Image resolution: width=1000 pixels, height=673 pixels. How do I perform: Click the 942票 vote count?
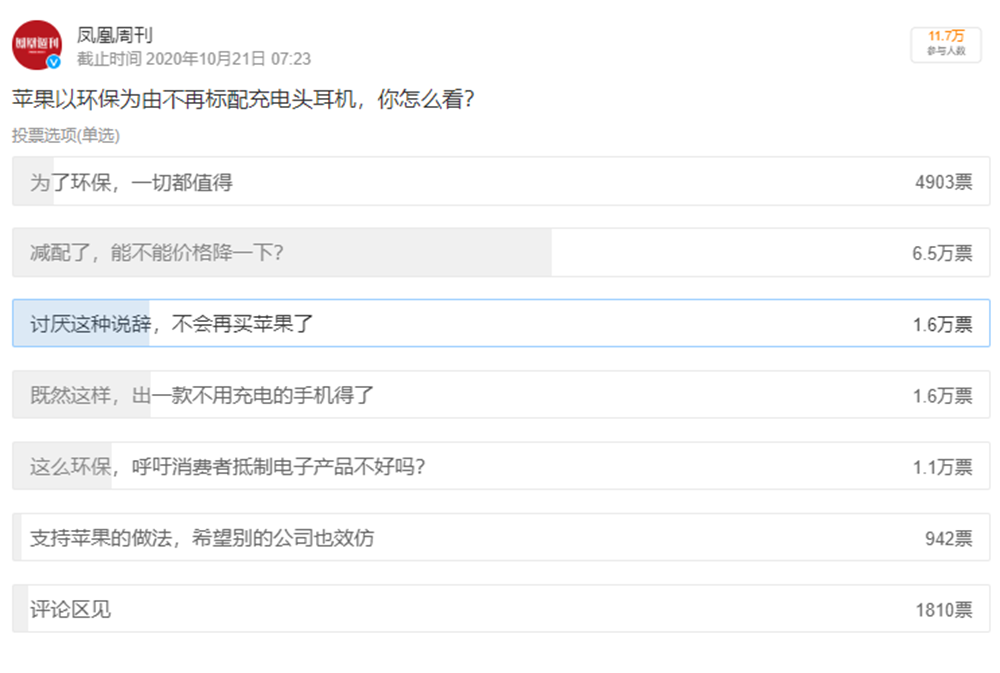pyautogui.click(x=947, y=538)
